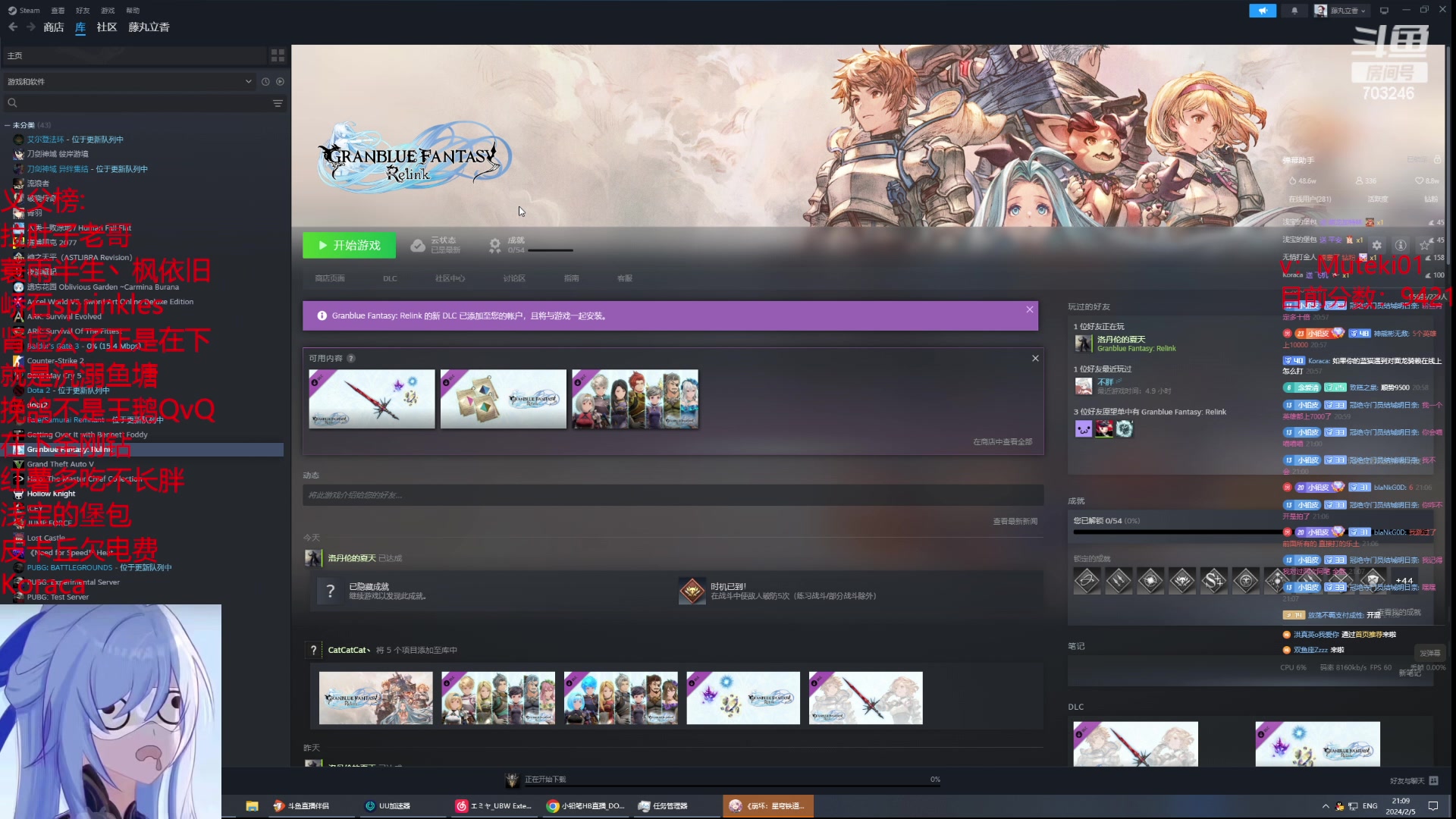Open the 查看 (View) menu
1456x819 pixels.
[58, 11]
